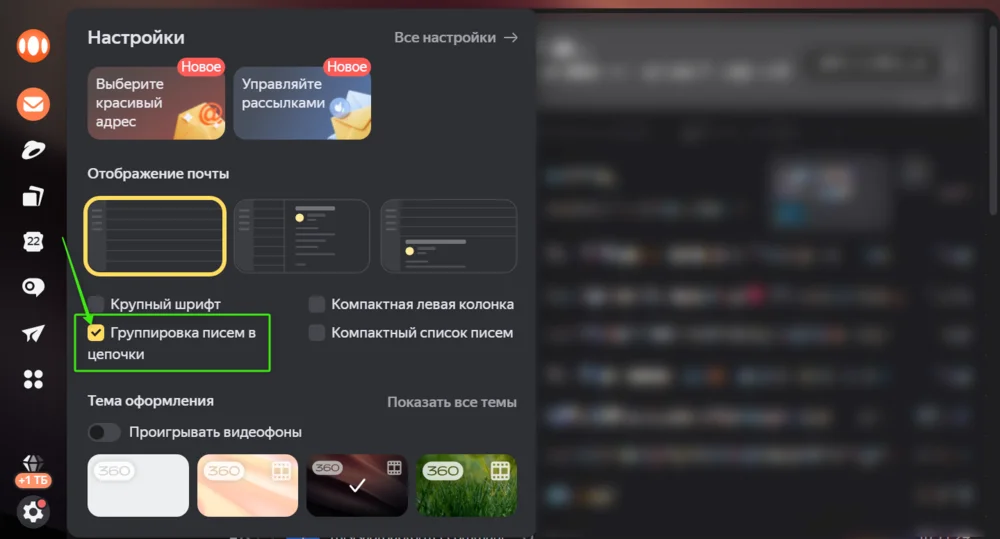Open the Disk icon in sidebar
The image size is (1000, 539).
pyautogui.click(x=33, y=151)
